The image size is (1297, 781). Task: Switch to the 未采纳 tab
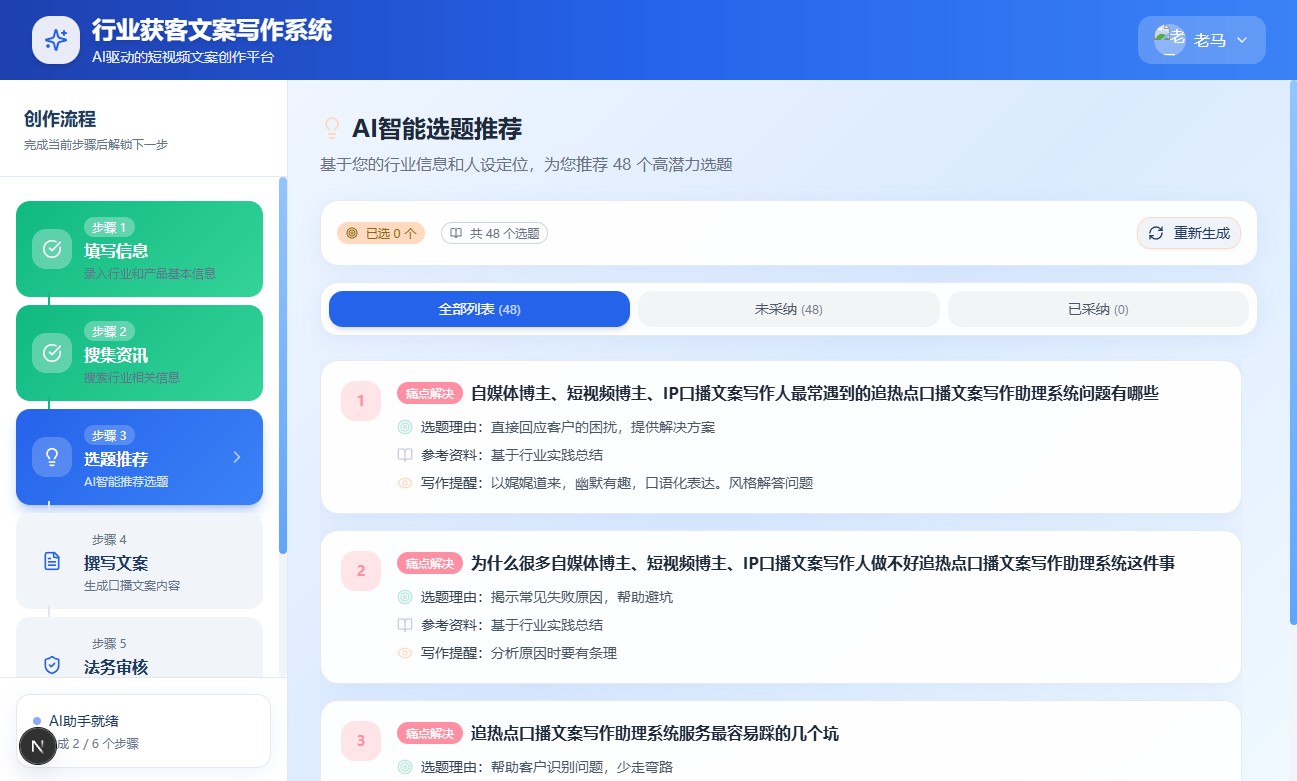pyautogui.click(x=788, y=309)
